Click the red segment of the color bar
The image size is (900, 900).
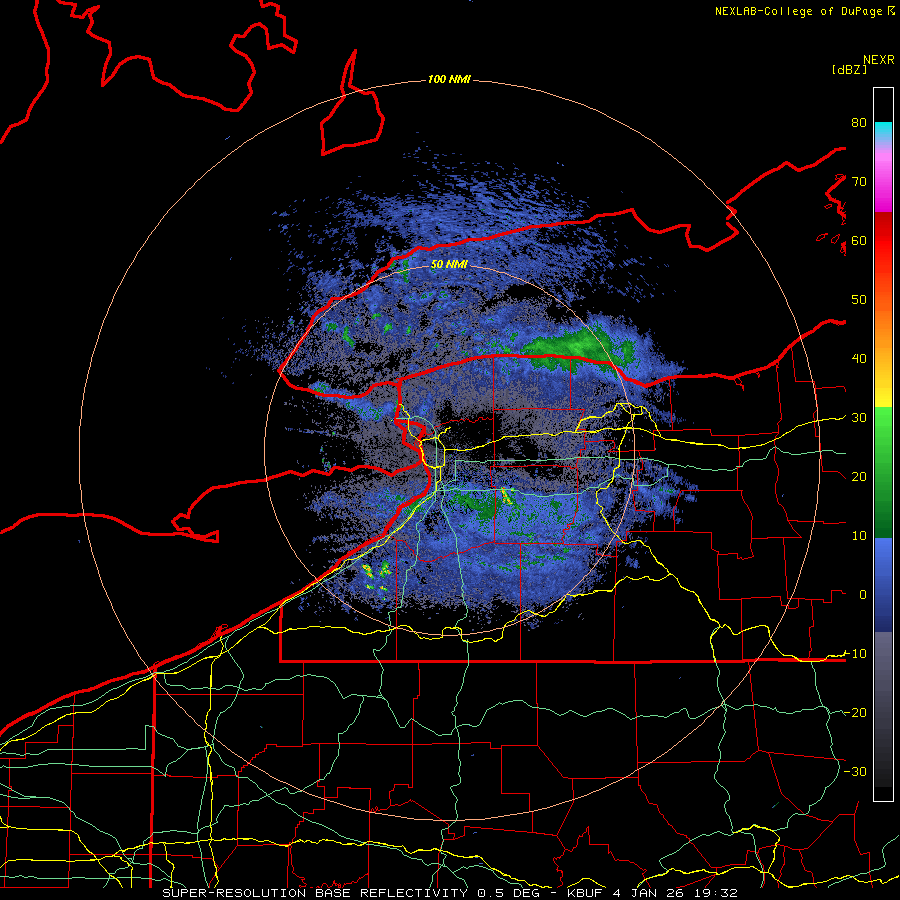tap(883, 247)
